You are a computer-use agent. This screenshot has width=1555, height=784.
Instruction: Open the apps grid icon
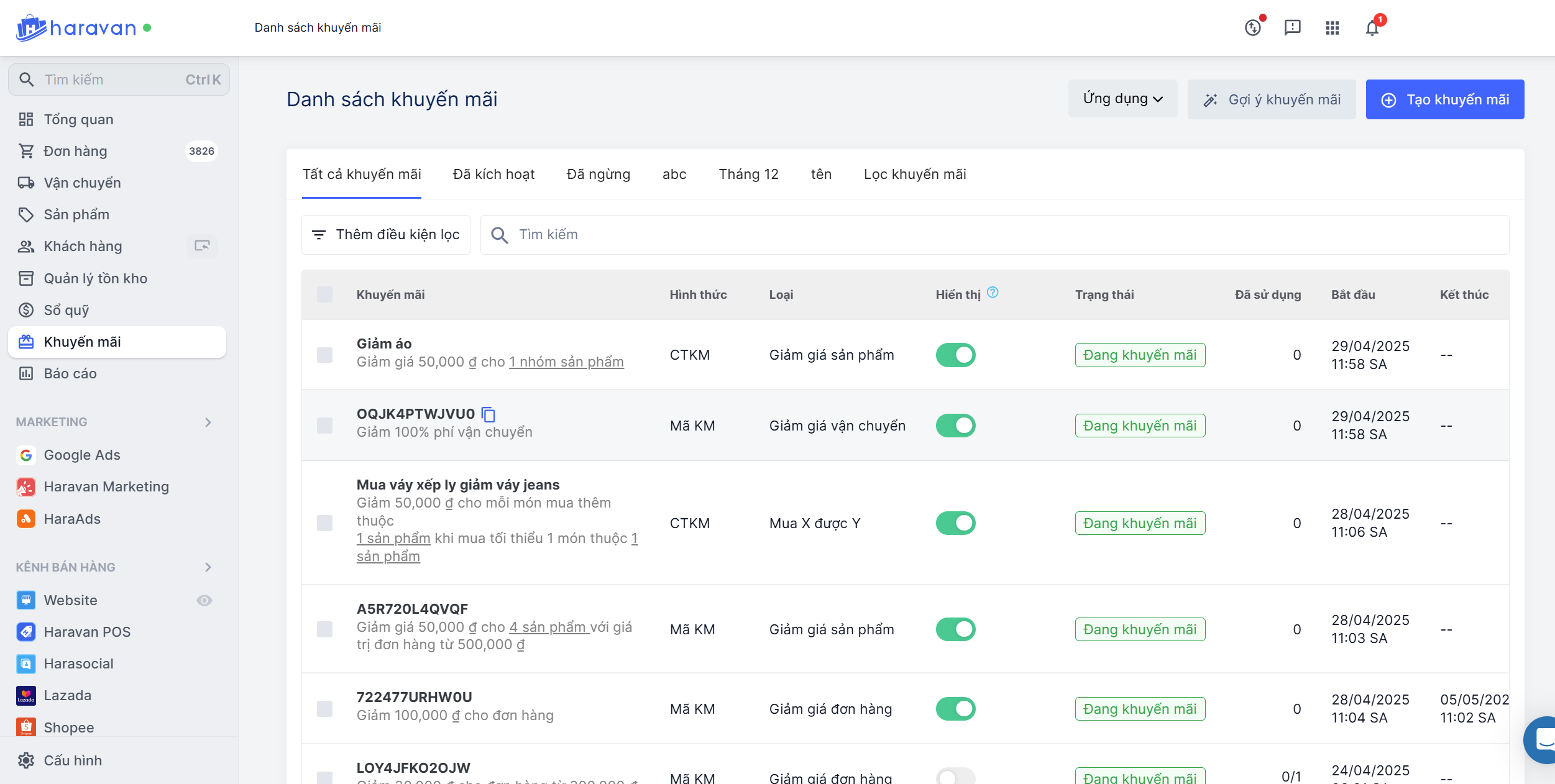[x=1332, y=28]
